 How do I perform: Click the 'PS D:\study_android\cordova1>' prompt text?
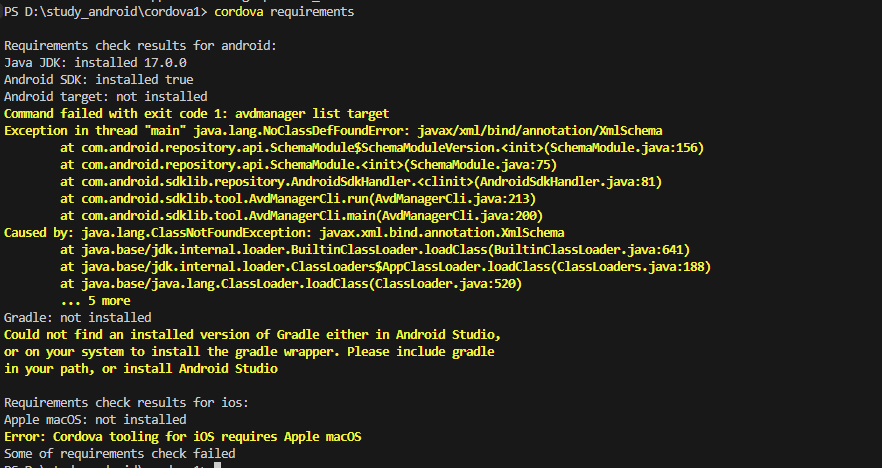point(106,12)
